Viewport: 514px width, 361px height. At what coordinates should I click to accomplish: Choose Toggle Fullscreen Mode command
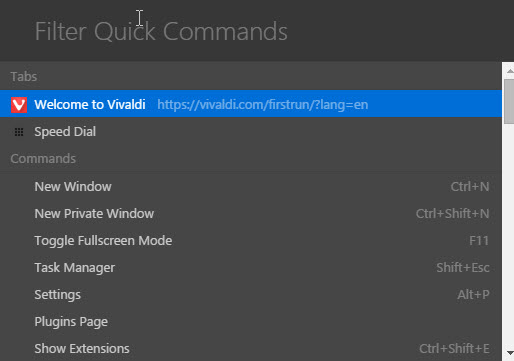click(x=251, y=241)
